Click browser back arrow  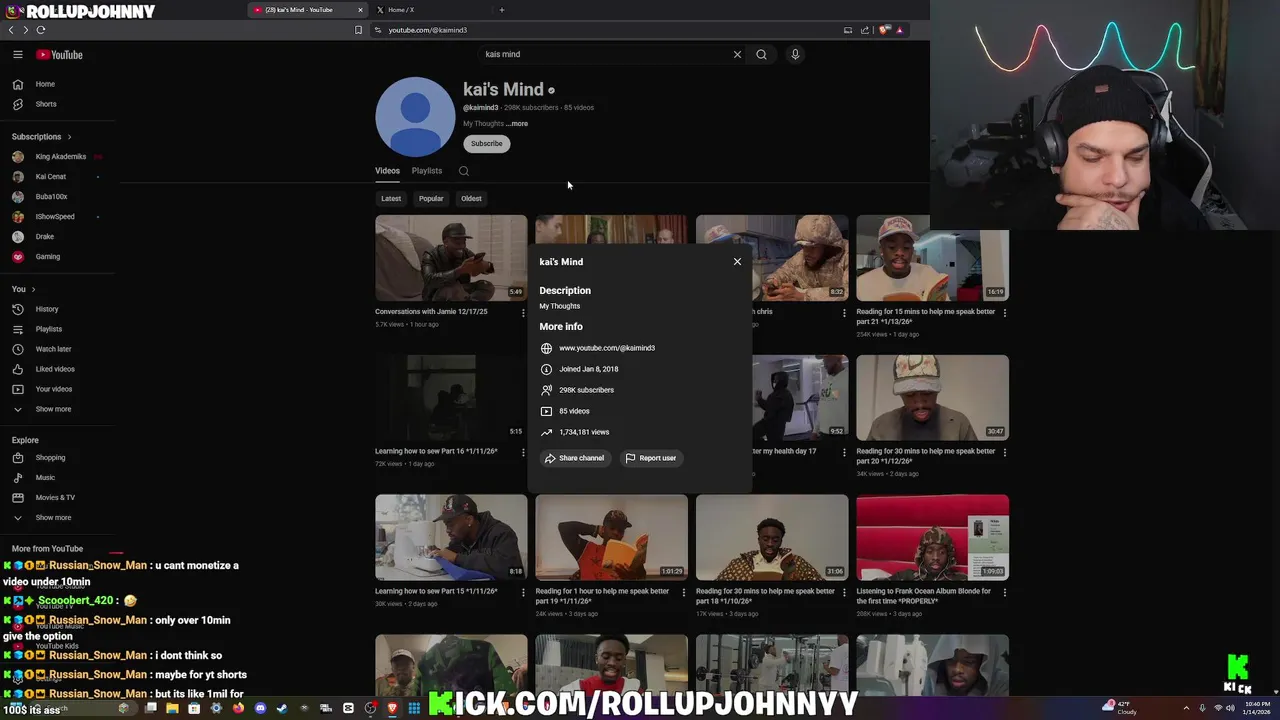[11, 30]
